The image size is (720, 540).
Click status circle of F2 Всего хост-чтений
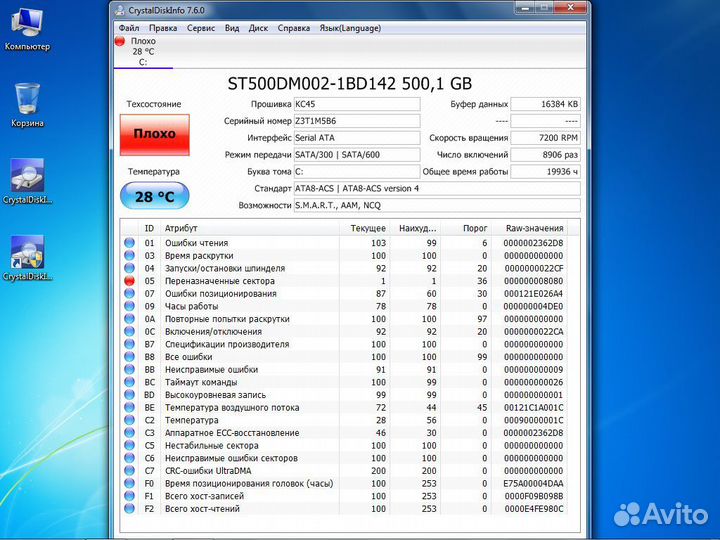click(129, 508)
